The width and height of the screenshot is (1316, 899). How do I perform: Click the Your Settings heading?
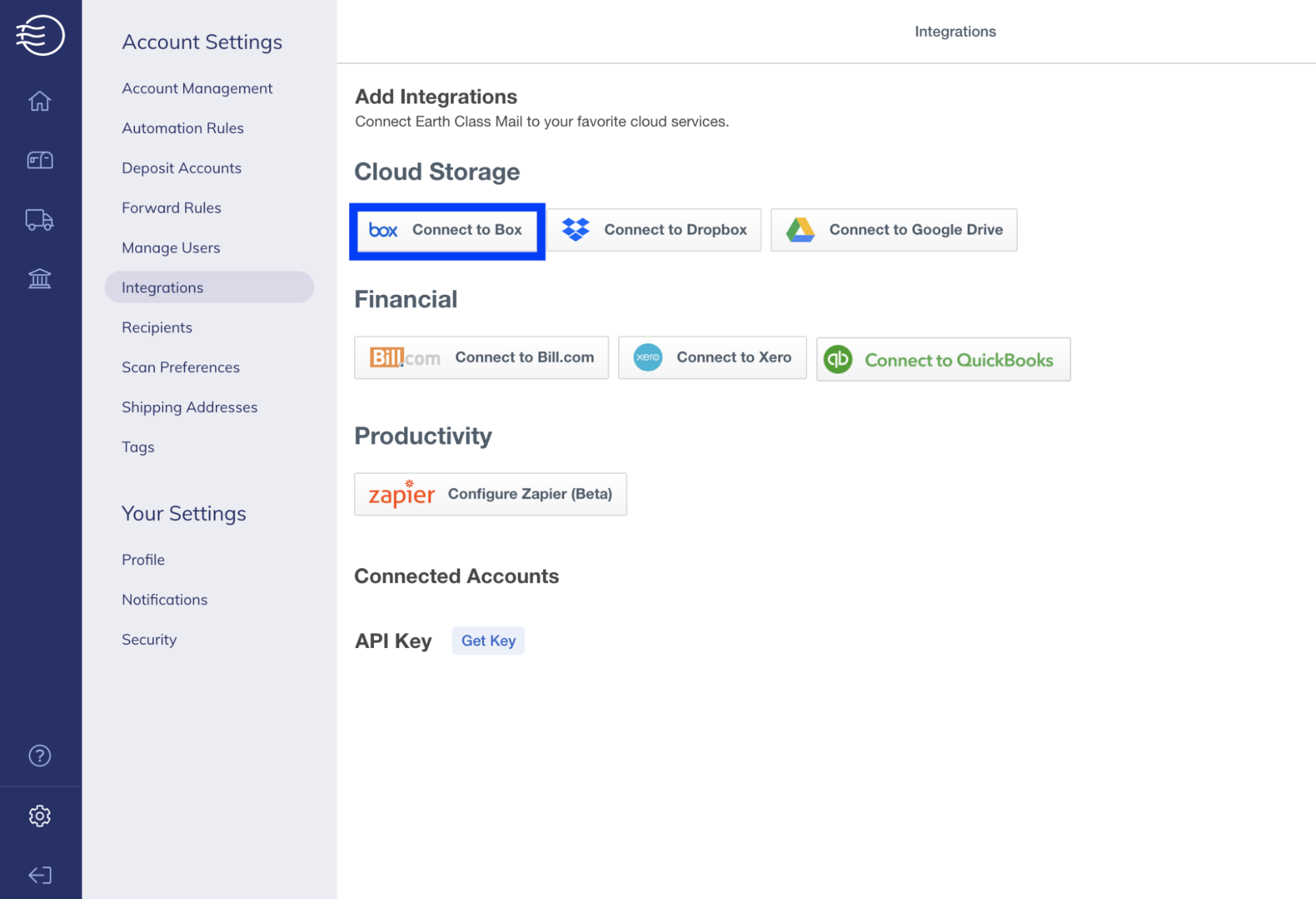[x=184, y=513]
